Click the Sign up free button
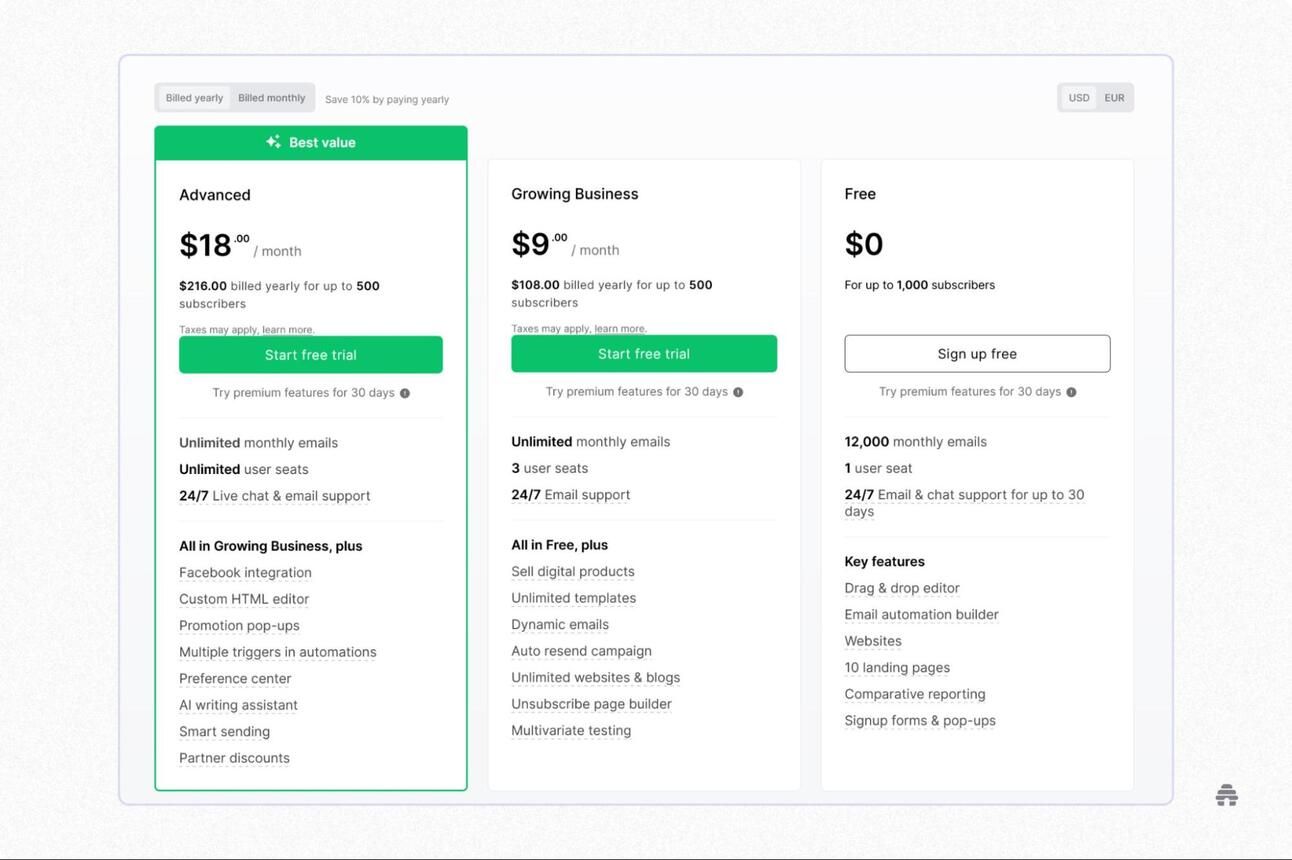Viewport: 1292px width, 860px height. click(977, 354)
